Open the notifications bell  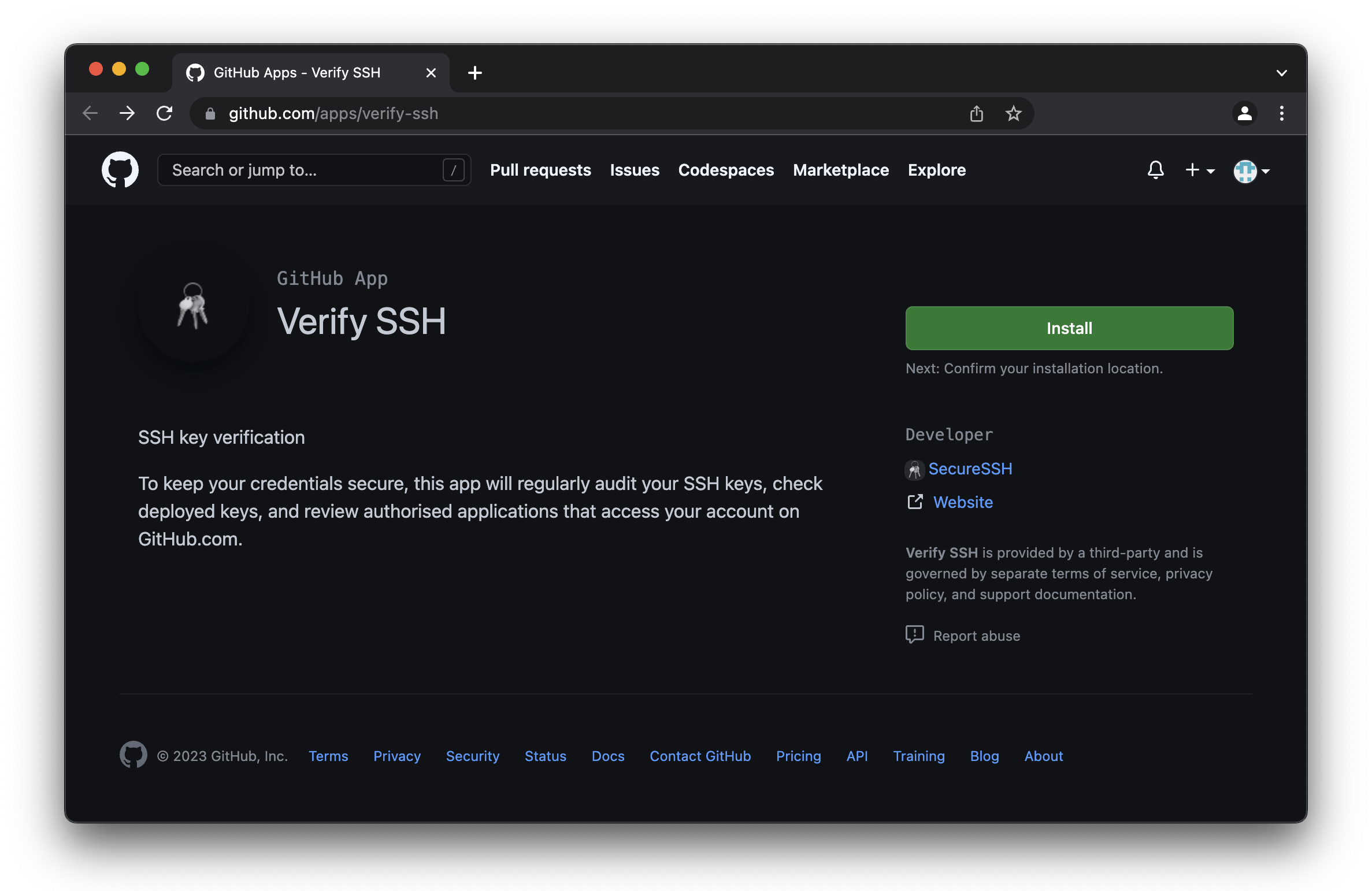pos(1155,170)
